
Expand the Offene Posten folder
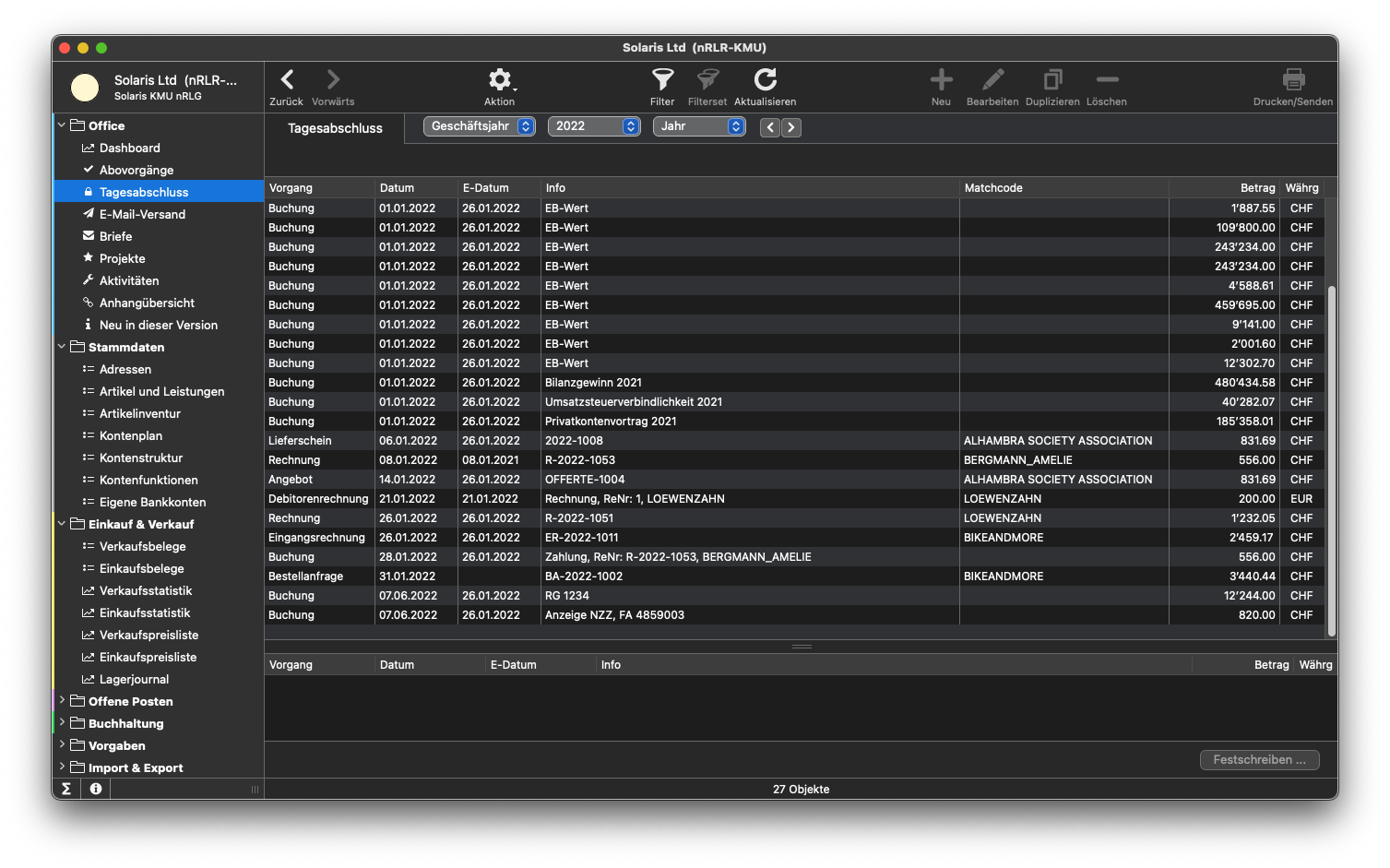pos(62,701)
